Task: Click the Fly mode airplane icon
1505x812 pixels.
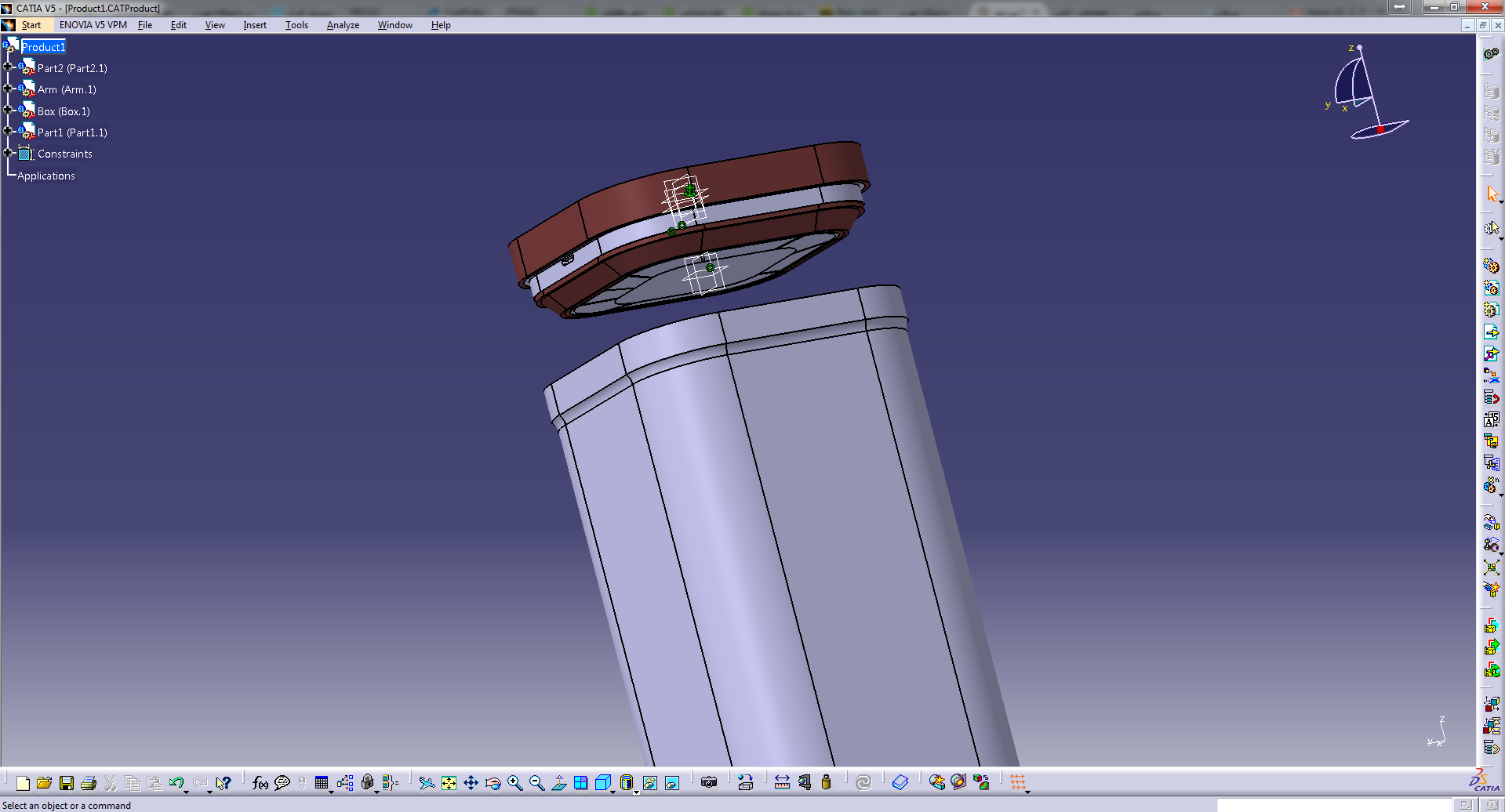Action: [427, 782]
